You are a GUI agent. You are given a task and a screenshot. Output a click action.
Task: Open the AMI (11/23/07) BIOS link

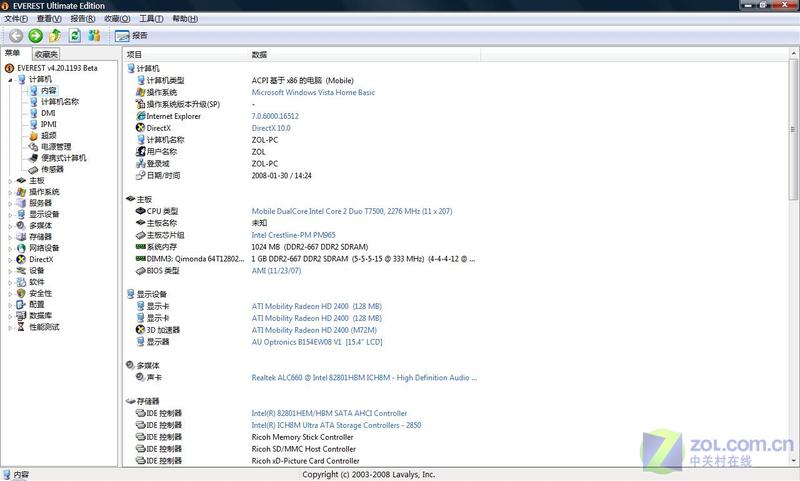pos(276,270)
